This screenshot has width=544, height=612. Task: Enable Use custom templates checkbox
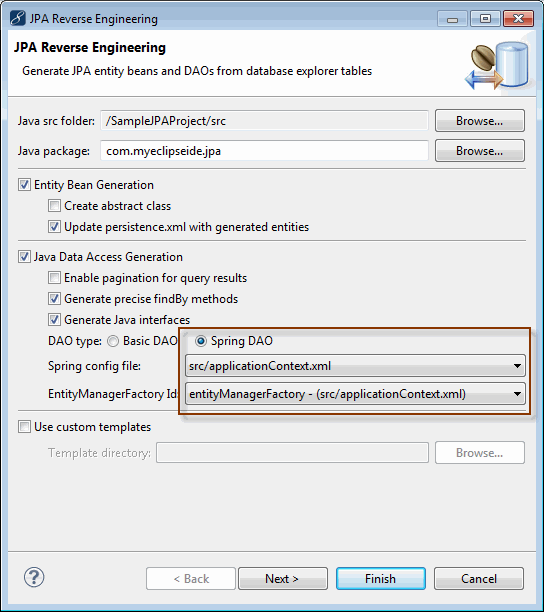point(24,427)
